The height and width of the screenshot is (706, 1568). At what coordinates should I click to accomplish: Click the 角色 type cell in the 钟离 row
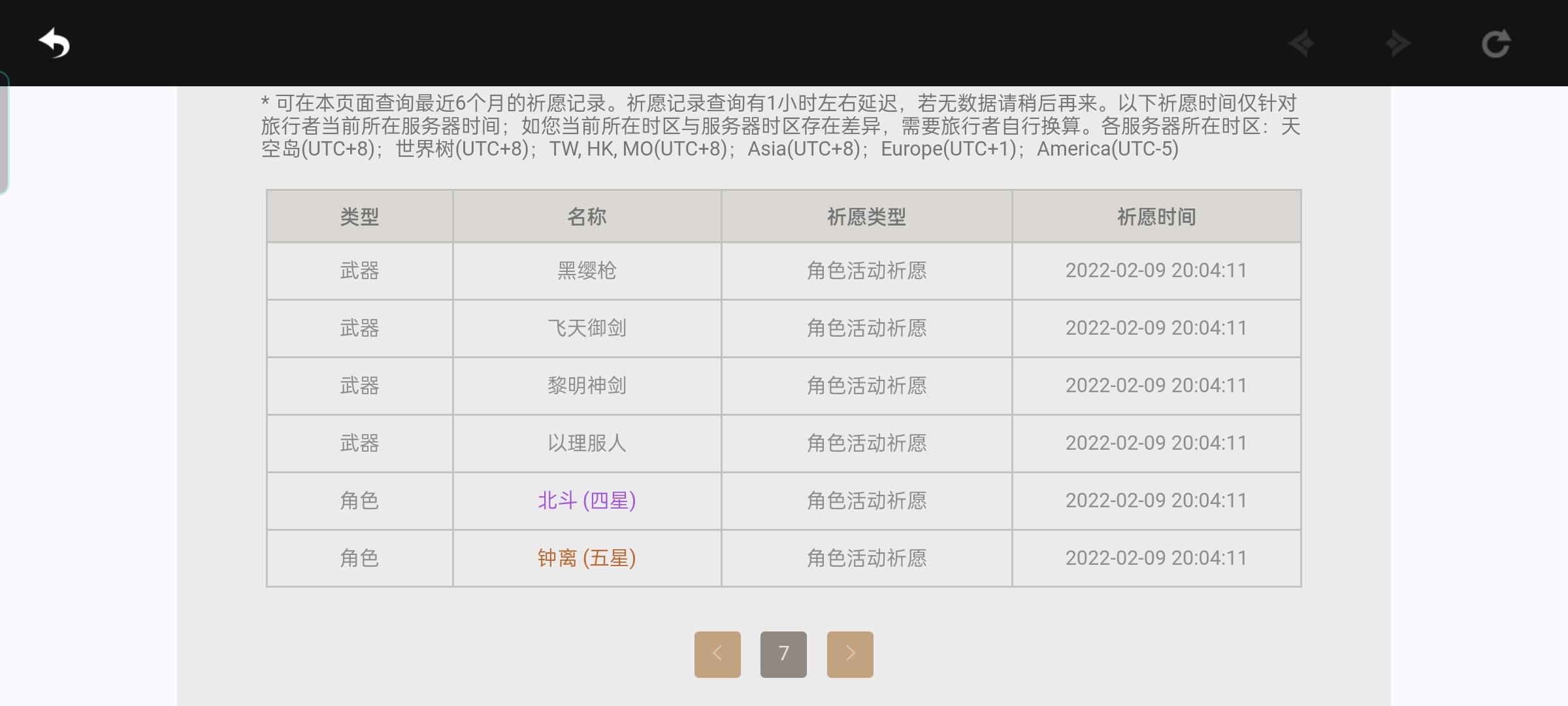pyautogui.click(x=359, y=558)
